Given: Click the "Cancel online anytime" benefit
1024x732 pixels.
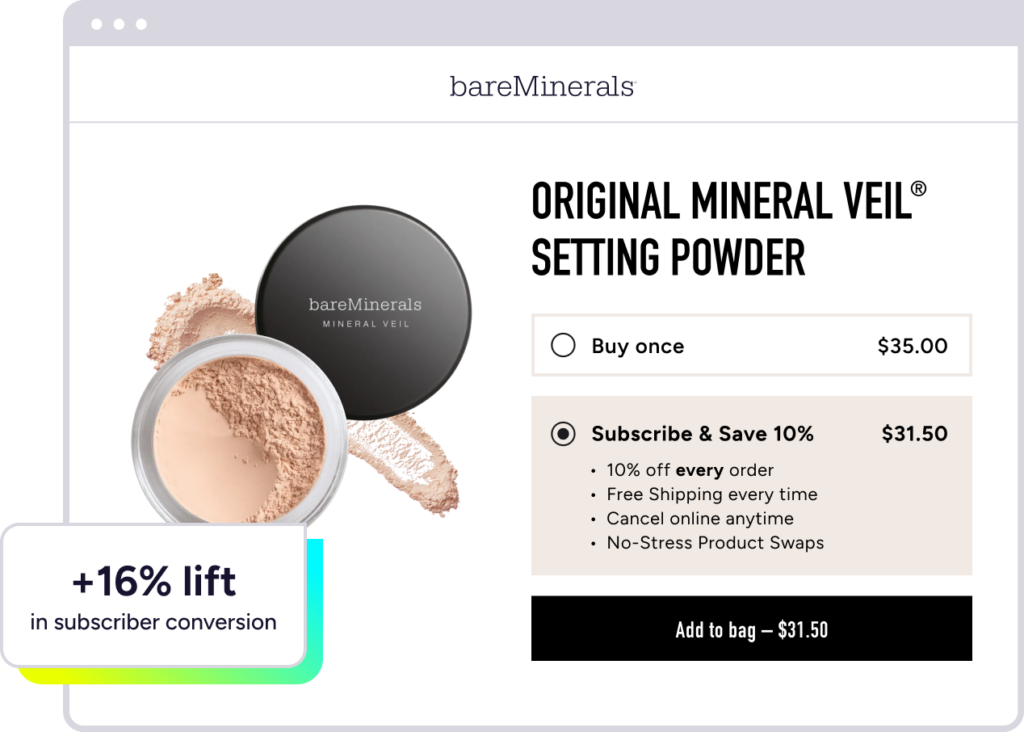Looking at the screenshot, I should pyautogui.click(x=699, y=518).
